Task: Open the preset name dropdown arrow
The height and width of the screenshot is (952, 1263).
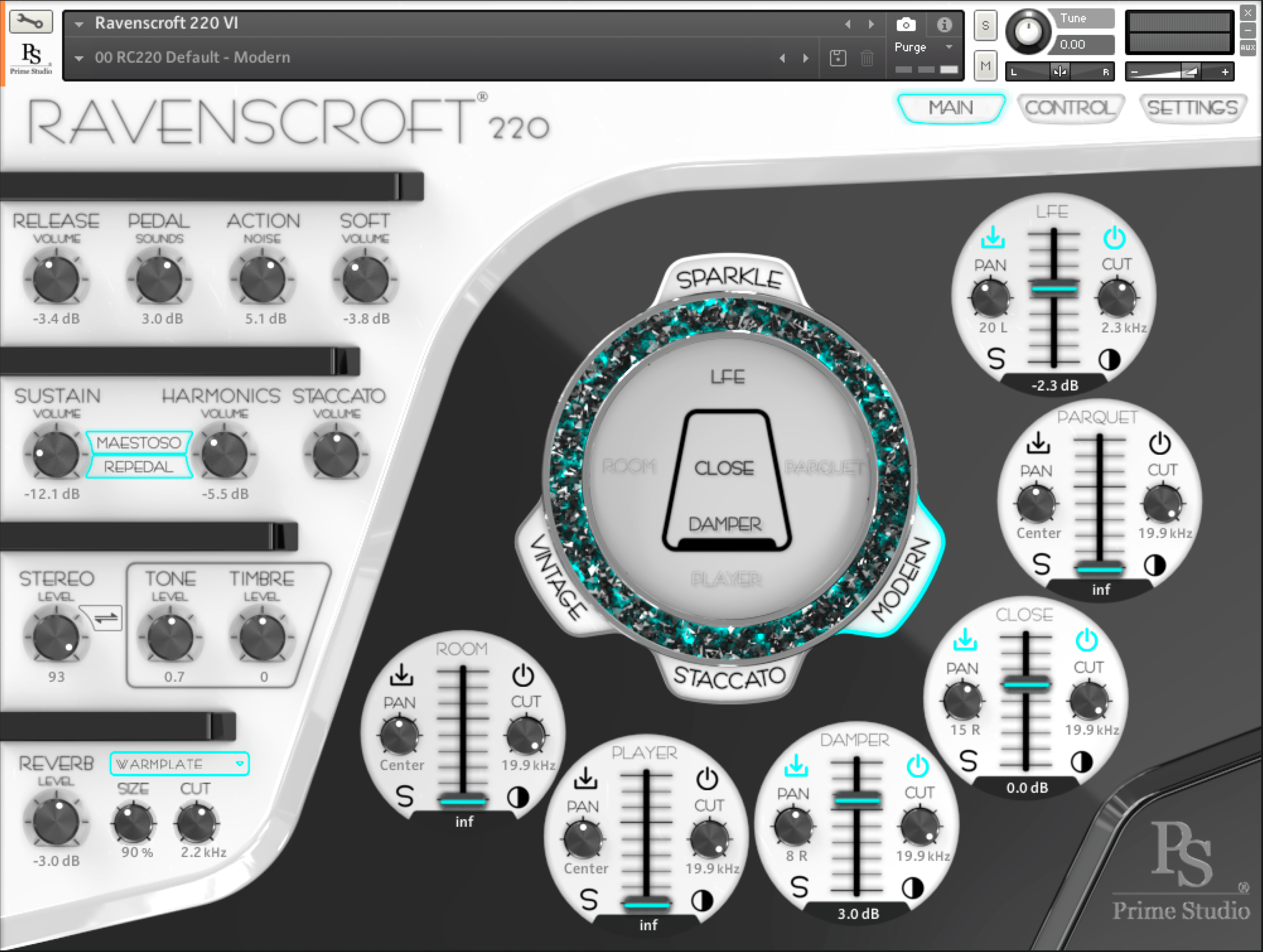Action: click(x=79, y=57)
